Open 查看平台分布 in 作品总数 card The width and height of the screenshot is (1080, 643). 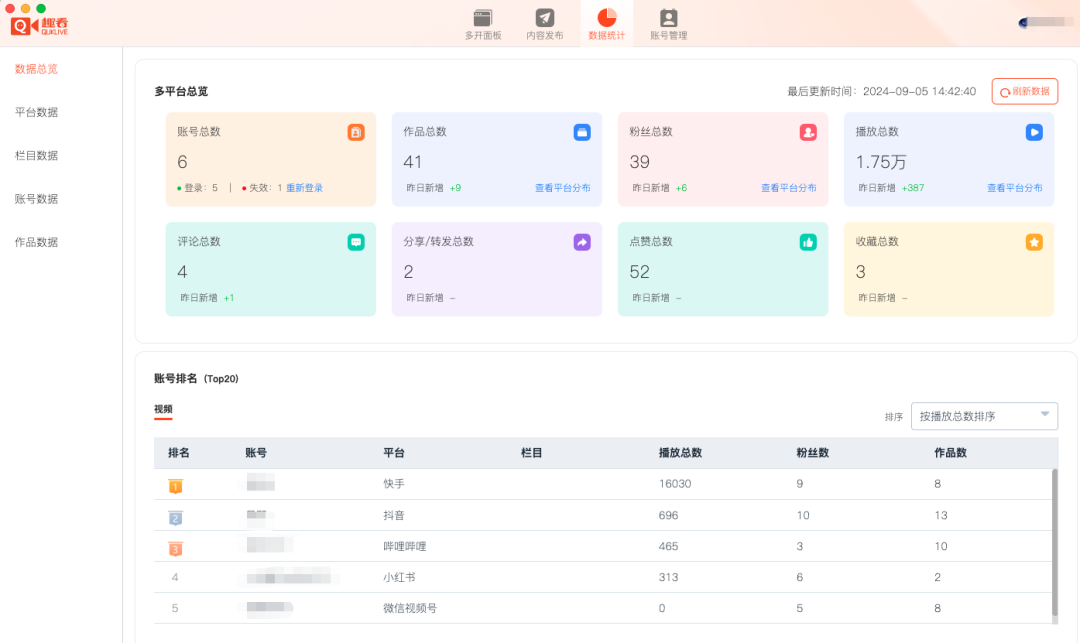point(563,188)
